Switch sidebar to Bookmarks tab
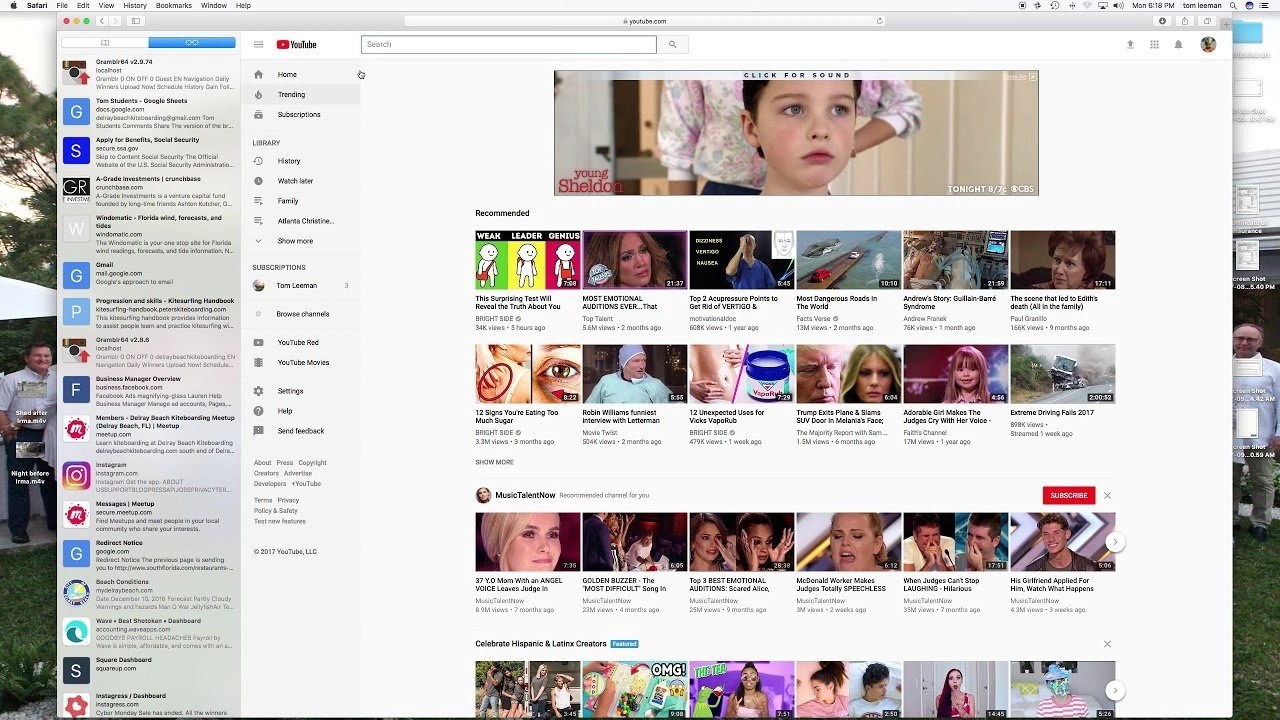The width and height of the screenshot is (1280, 720). (x=105, y=43)
